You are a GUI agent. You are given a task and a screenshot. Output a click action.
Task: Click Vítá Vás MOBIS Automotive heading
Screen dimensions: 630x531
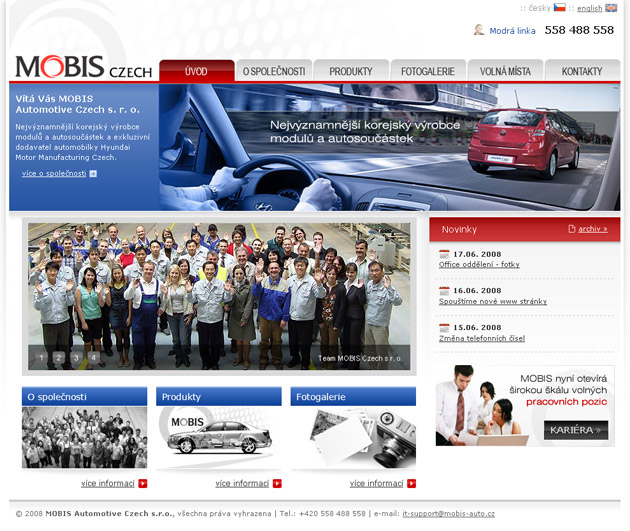coord(78,104)
